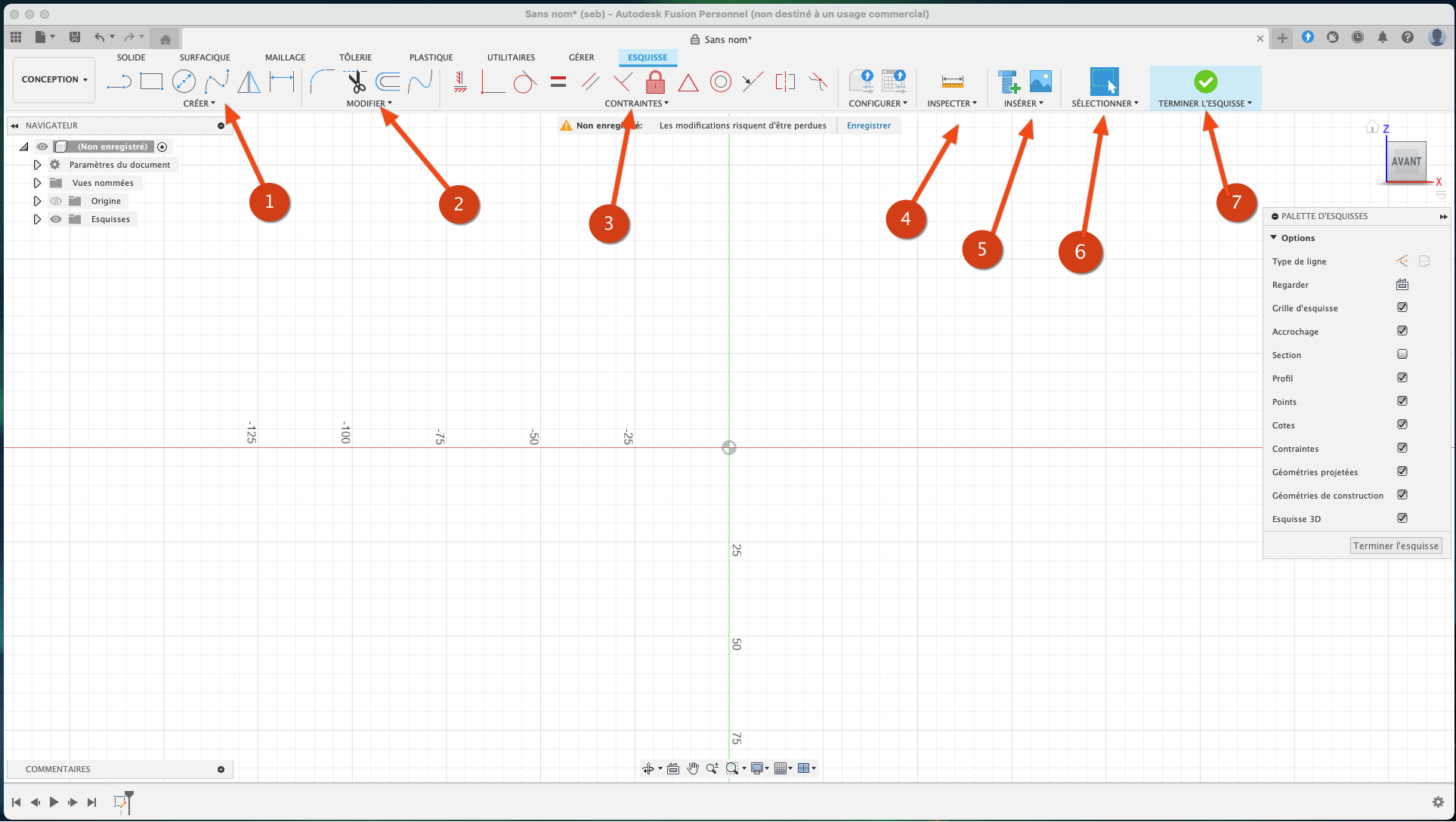
Task: Click the concentric constraint icon
Action: click(x=720, y=82)
